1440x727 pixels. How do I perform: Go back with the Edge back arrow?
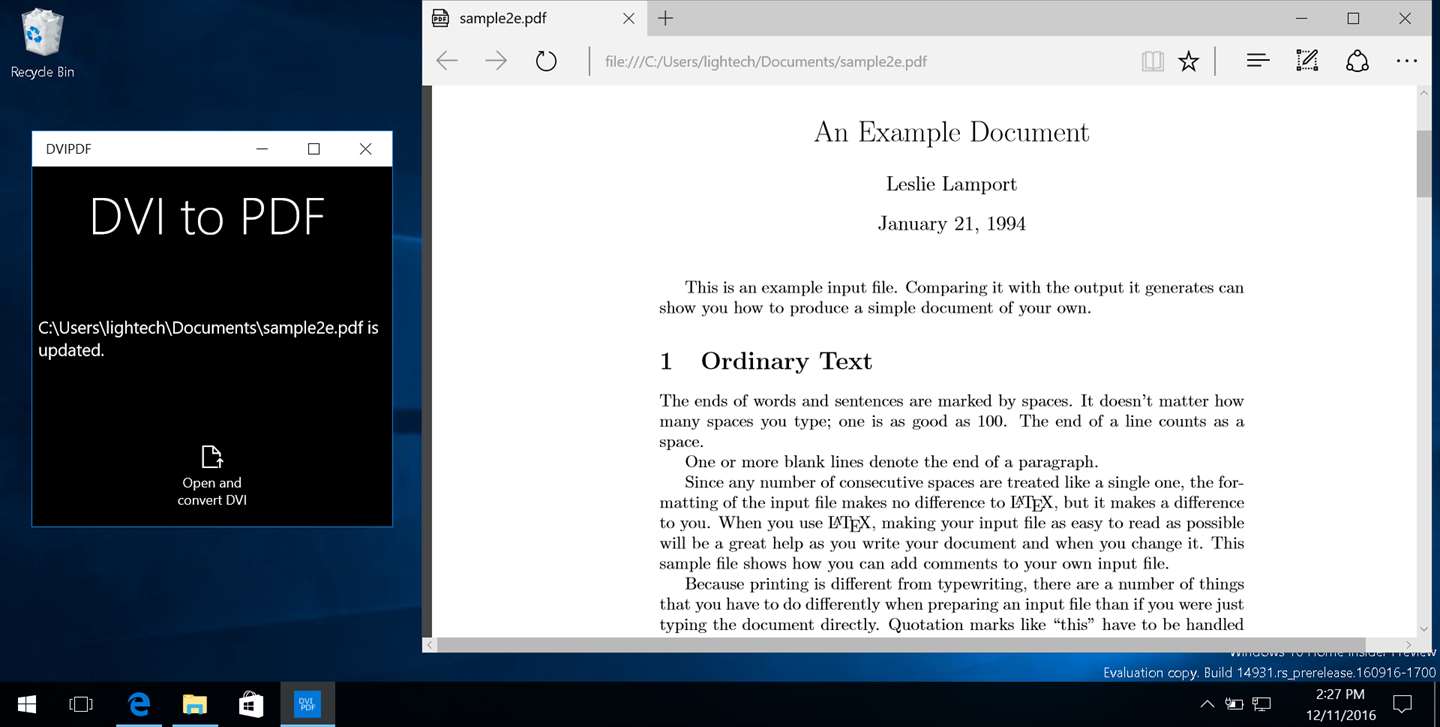[447, 61]
